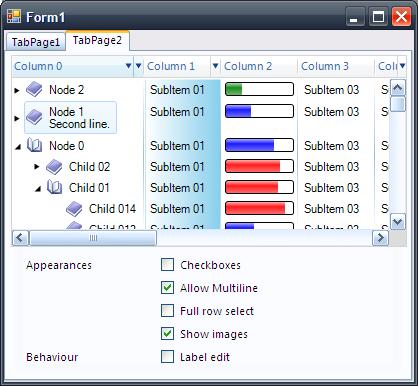Click the horizontal scrollbar thumb

pos(93,238)
